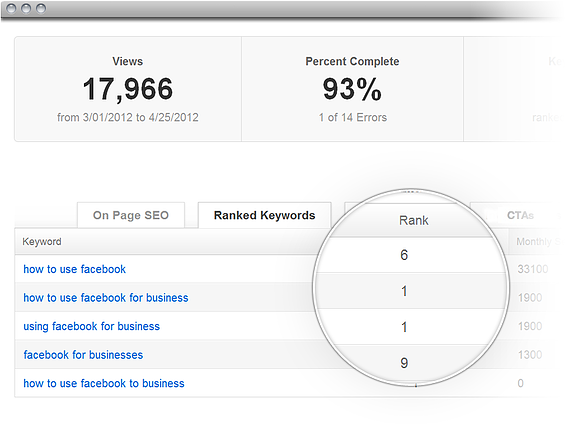Click the 33100 monthly searches cell

click(533, 269)
